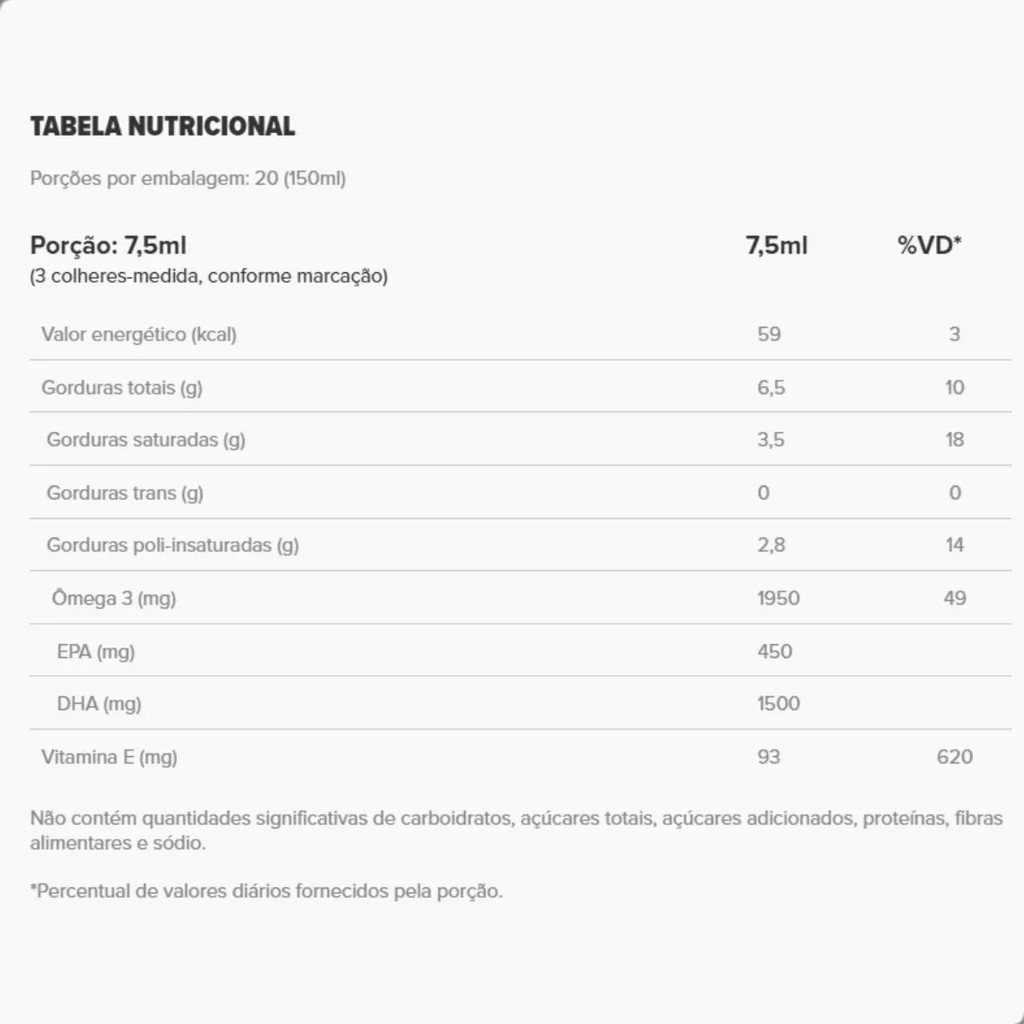
Task: Select the EPA (mg) row label
Action: 96,651
